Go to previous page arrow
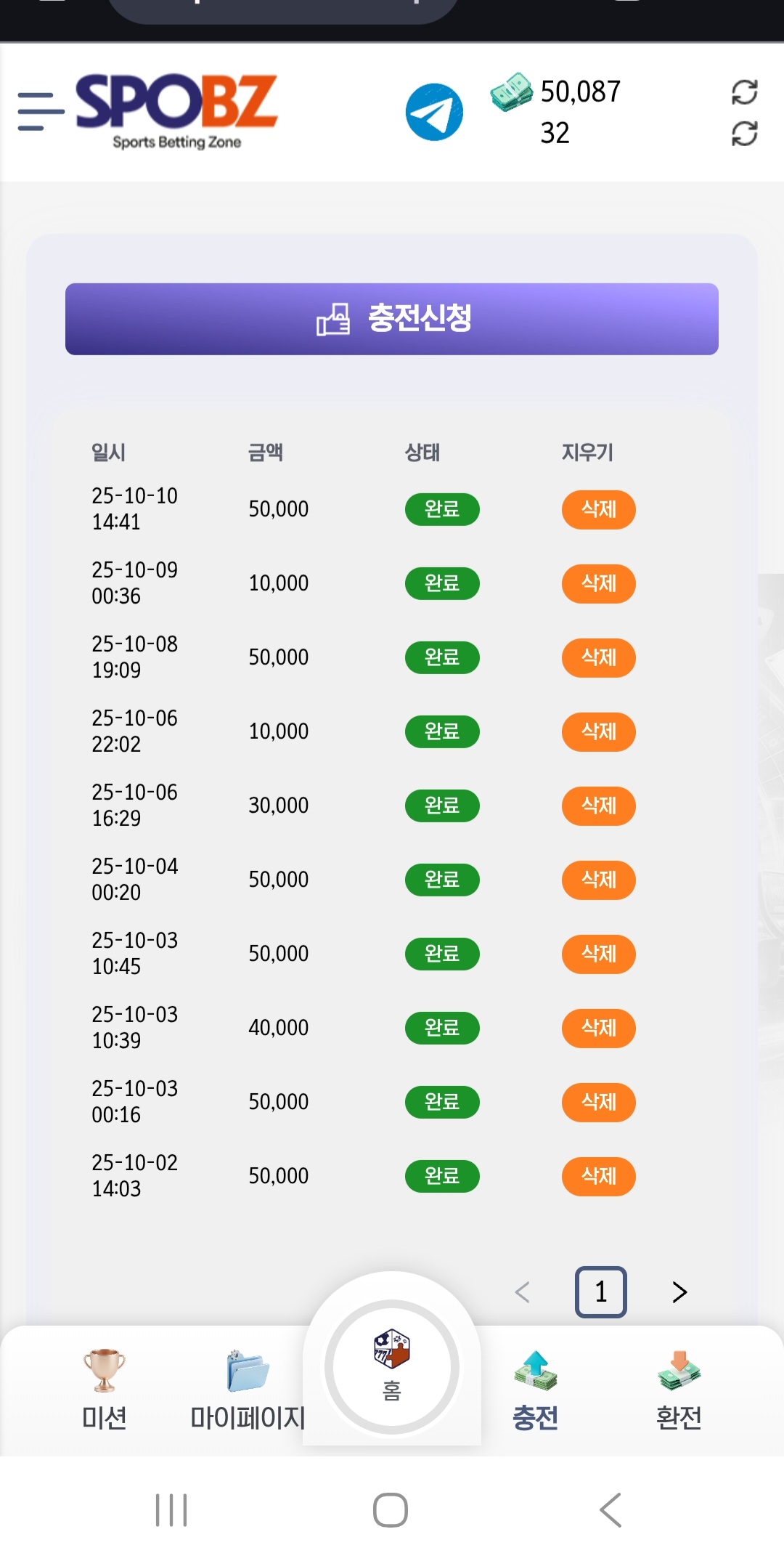 522,1292
